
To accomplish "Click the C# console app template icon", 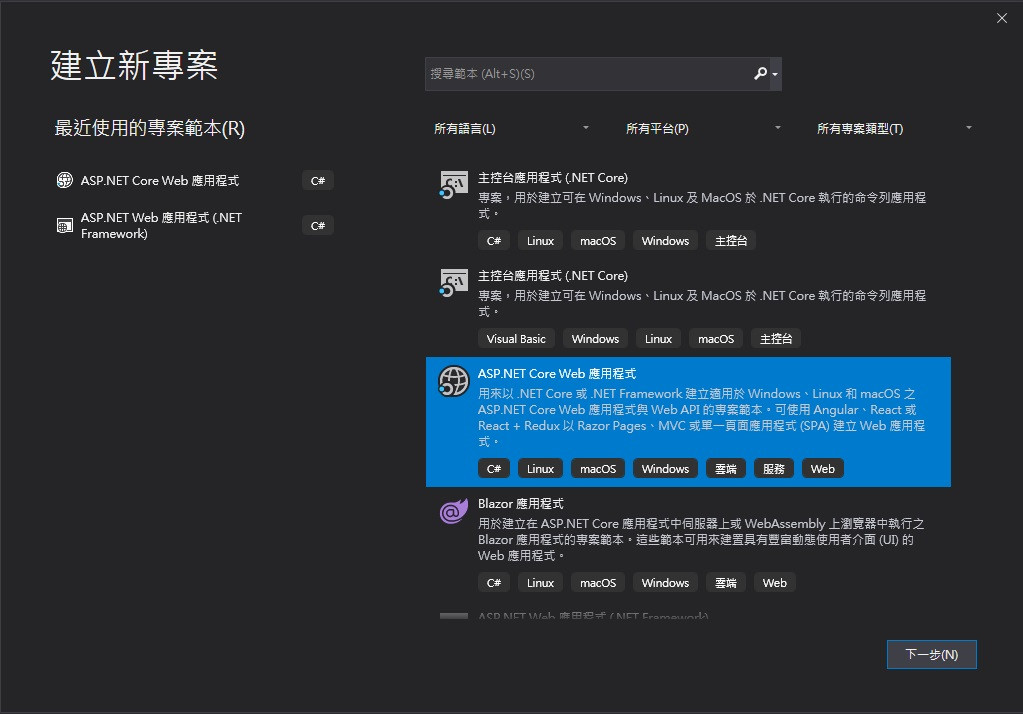I will [x=453, y=185].
